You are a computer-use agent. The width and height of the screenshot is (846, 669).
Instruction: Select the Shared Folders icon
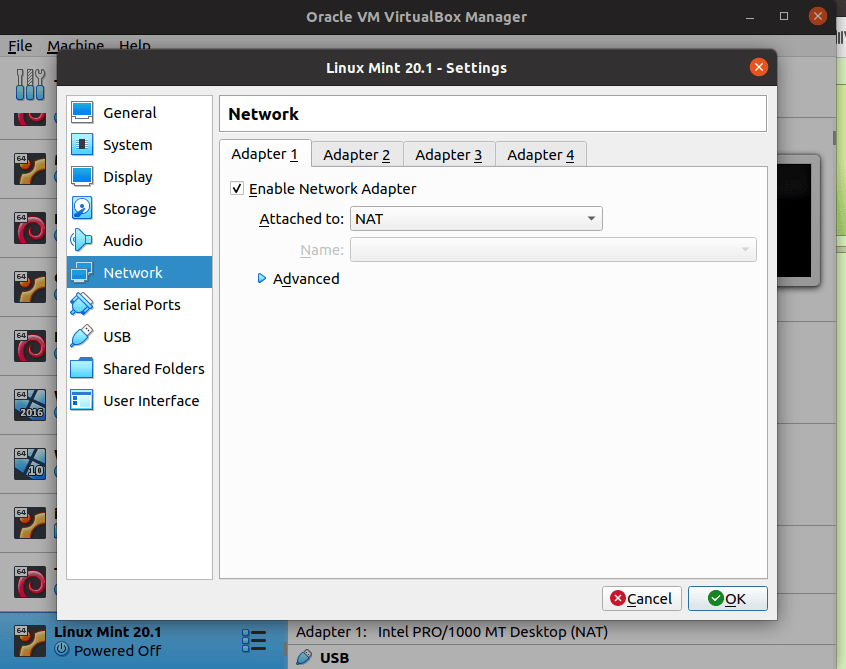click(x=82, y=369)
